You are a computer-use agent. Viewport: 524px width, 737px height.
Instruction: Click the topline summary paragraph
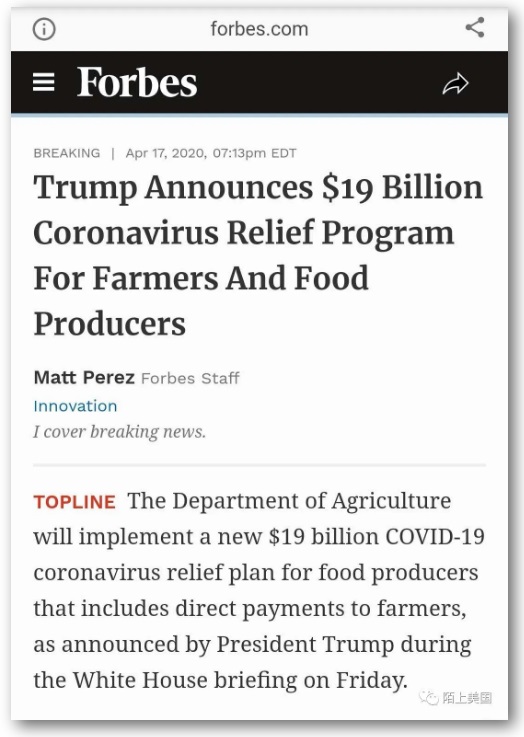[x=259, y=590]
